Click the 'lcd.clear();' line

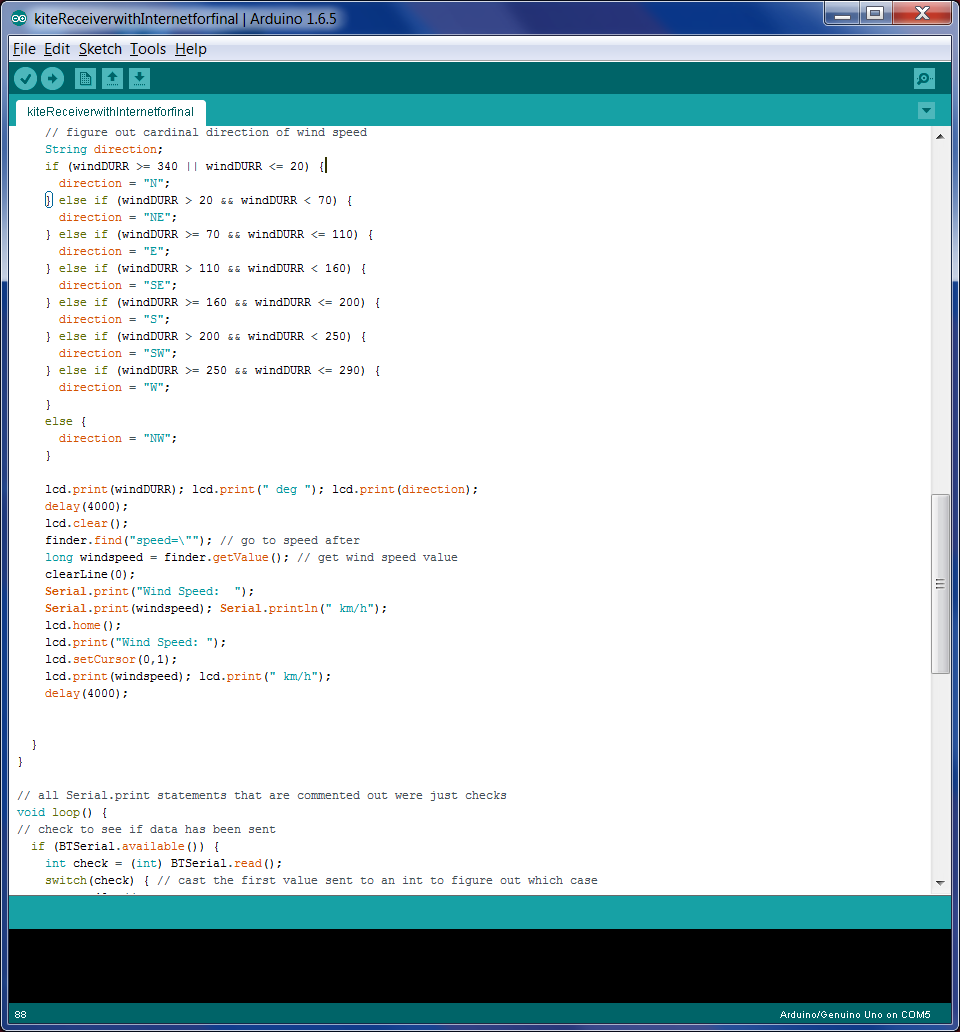pos(86,524)
